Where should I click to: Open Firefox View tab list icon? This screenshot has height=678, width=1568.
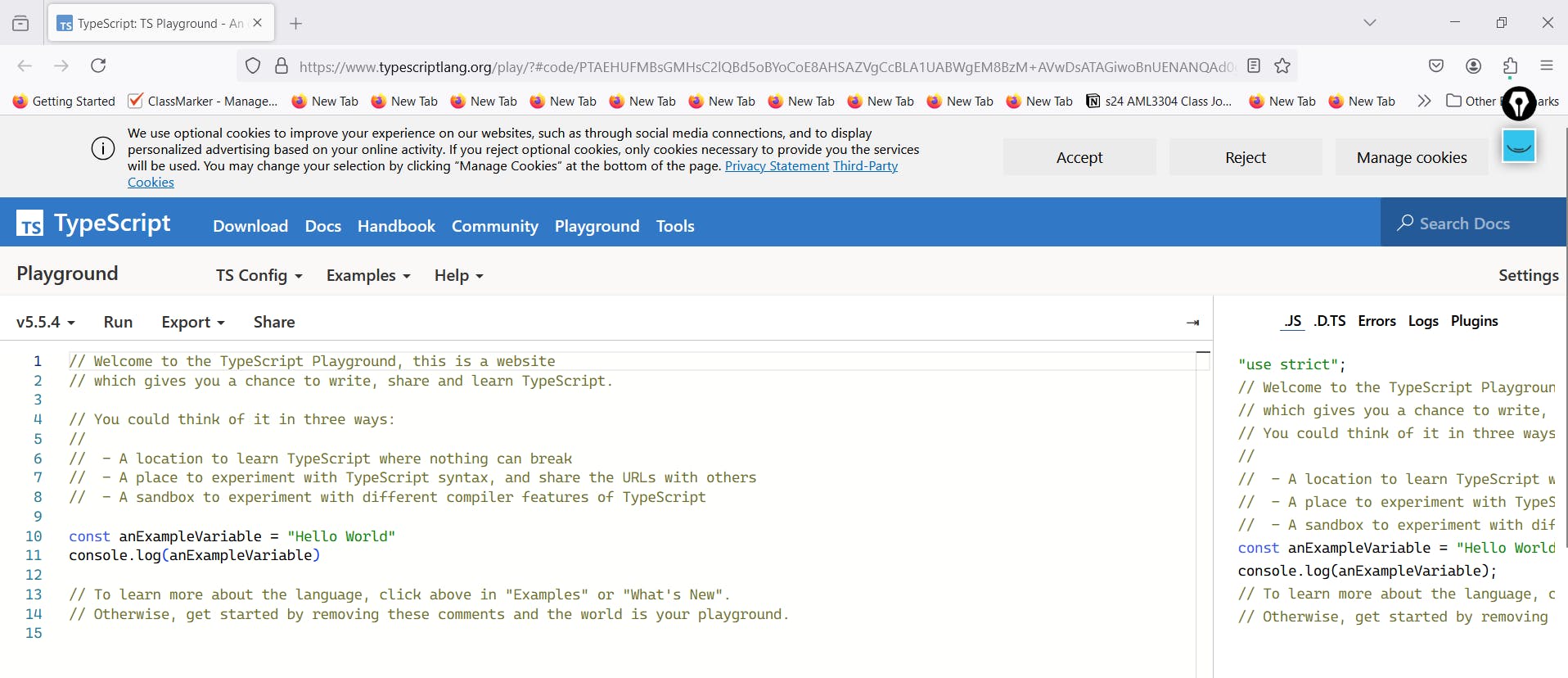(20, 23)
